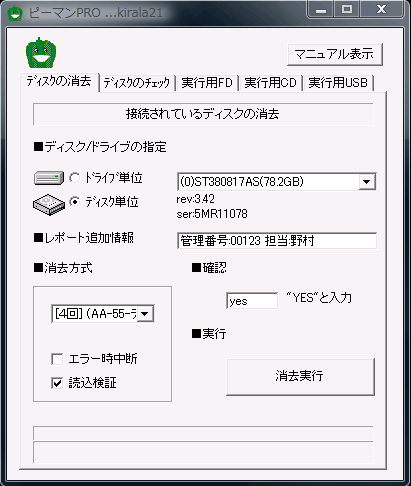Click the drive unit icon
Image resolution: width=411 pixels, height=486 pixels.
[x=49, y=178]
